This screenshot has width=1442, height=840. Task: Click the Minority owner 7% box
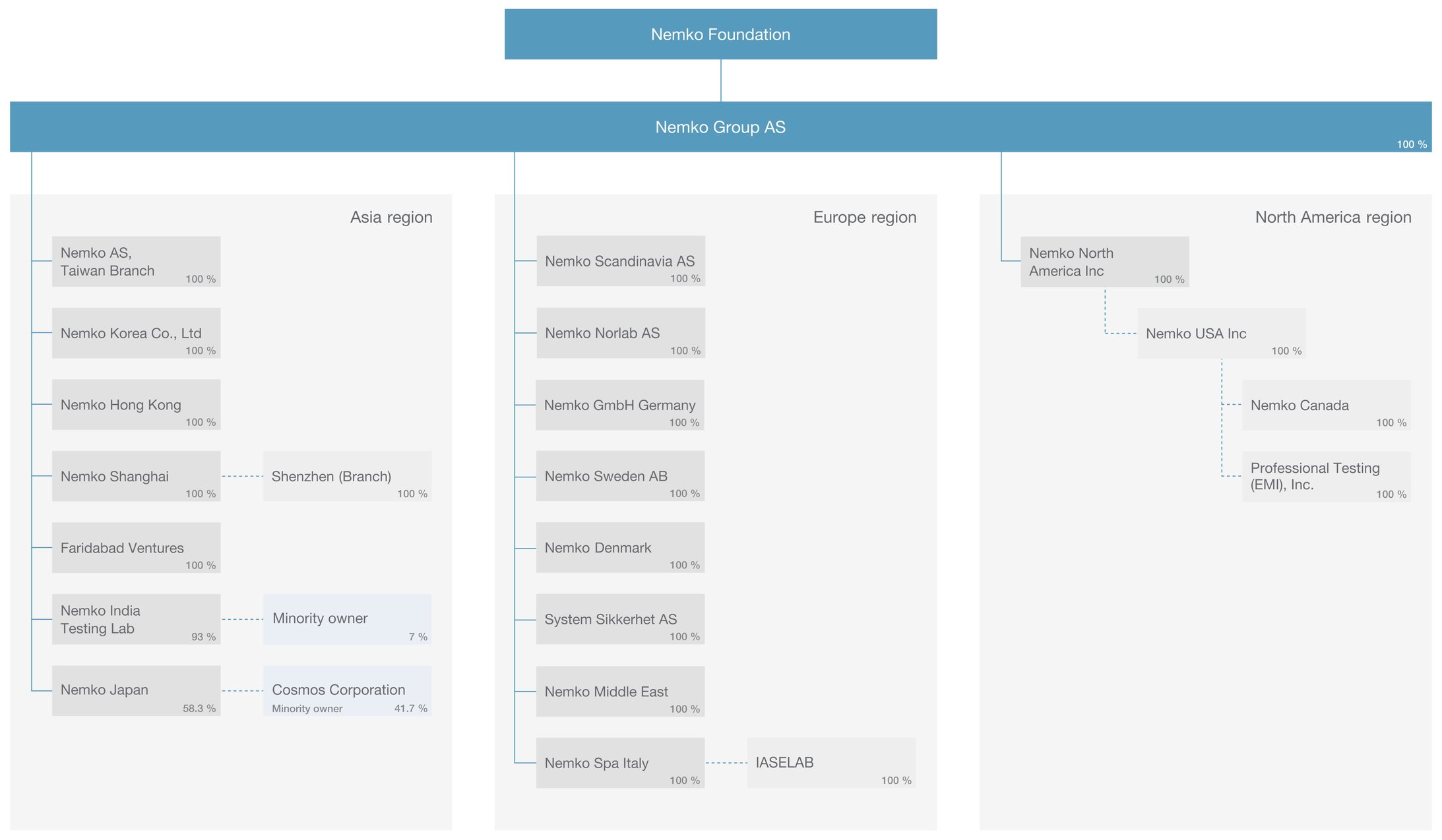[x=347, y=619]
